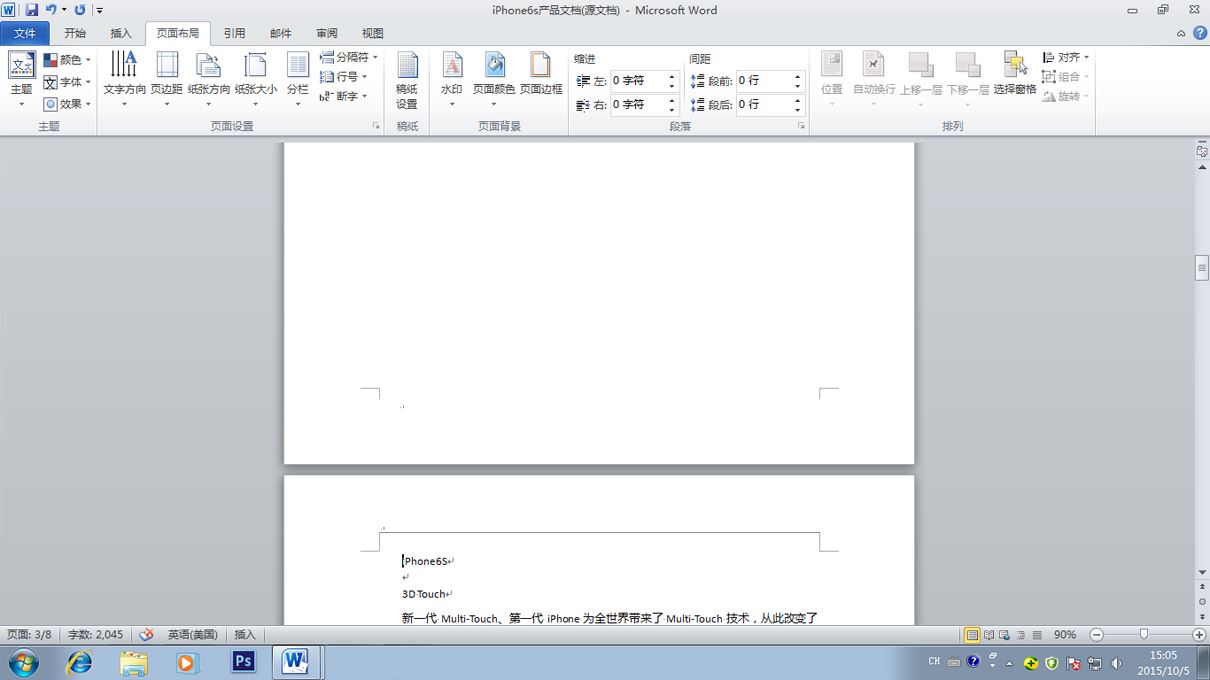1210x680 pixels.
Task: Increase 段后 spacing after with up stepper
Action: pos(798,100)
